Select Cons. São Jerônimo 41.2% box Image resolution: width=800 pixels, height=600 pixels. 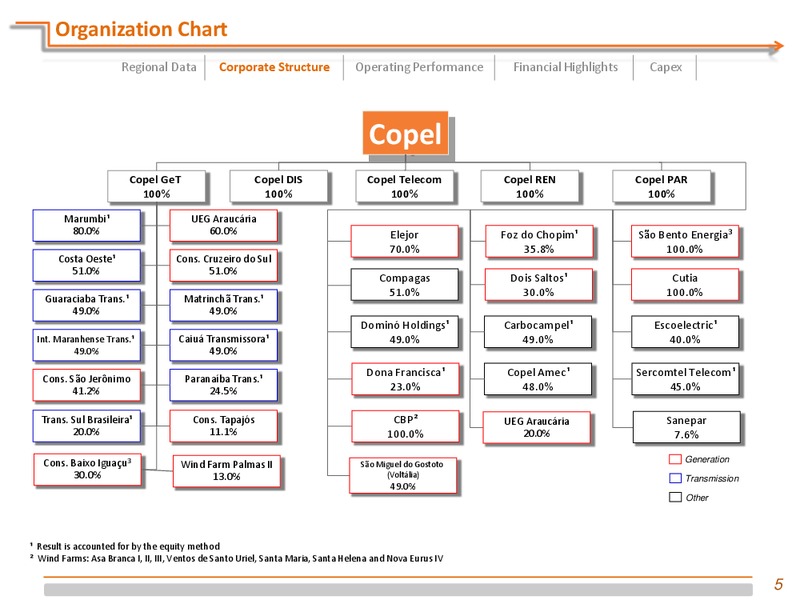tap(86, 385)
